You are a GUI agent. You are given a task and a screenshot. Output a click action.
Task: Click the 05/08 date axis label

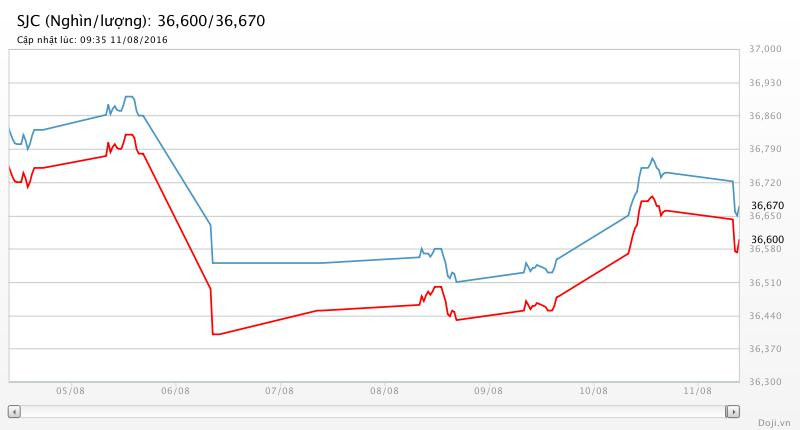pos(70,392)
